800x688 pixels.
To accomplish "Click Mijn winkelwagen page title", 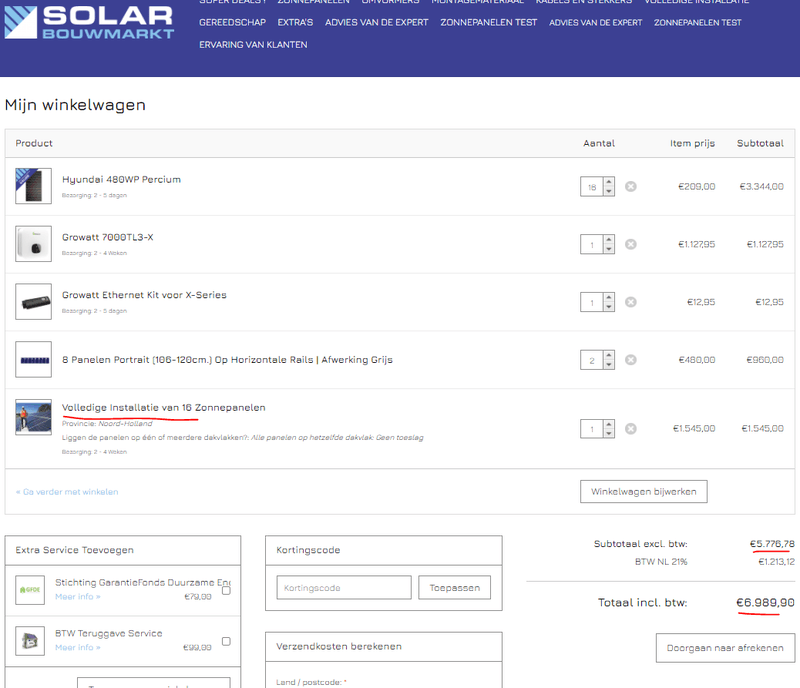I will pos(75,105).
